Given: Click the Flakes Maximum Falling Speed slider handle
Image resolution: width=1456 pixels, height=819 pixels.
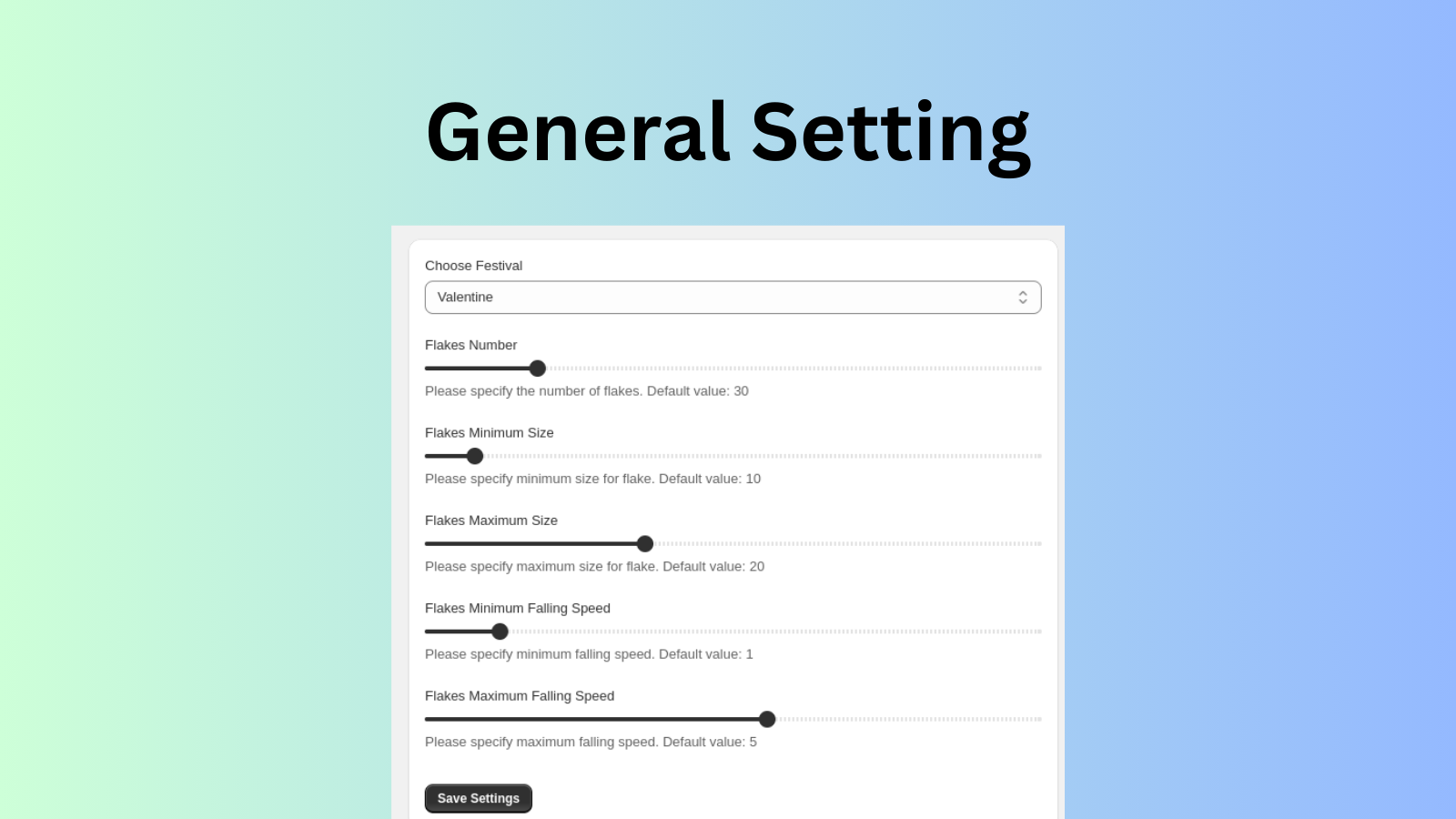Looking at the screenshot, I should pos(767,719).
